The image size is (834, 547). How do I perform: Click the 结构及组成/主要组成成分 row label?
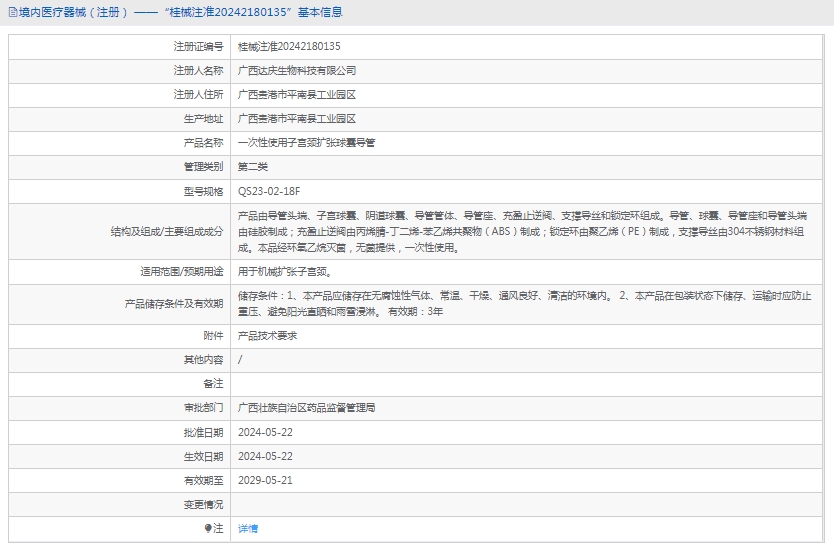tap(167, 231)
